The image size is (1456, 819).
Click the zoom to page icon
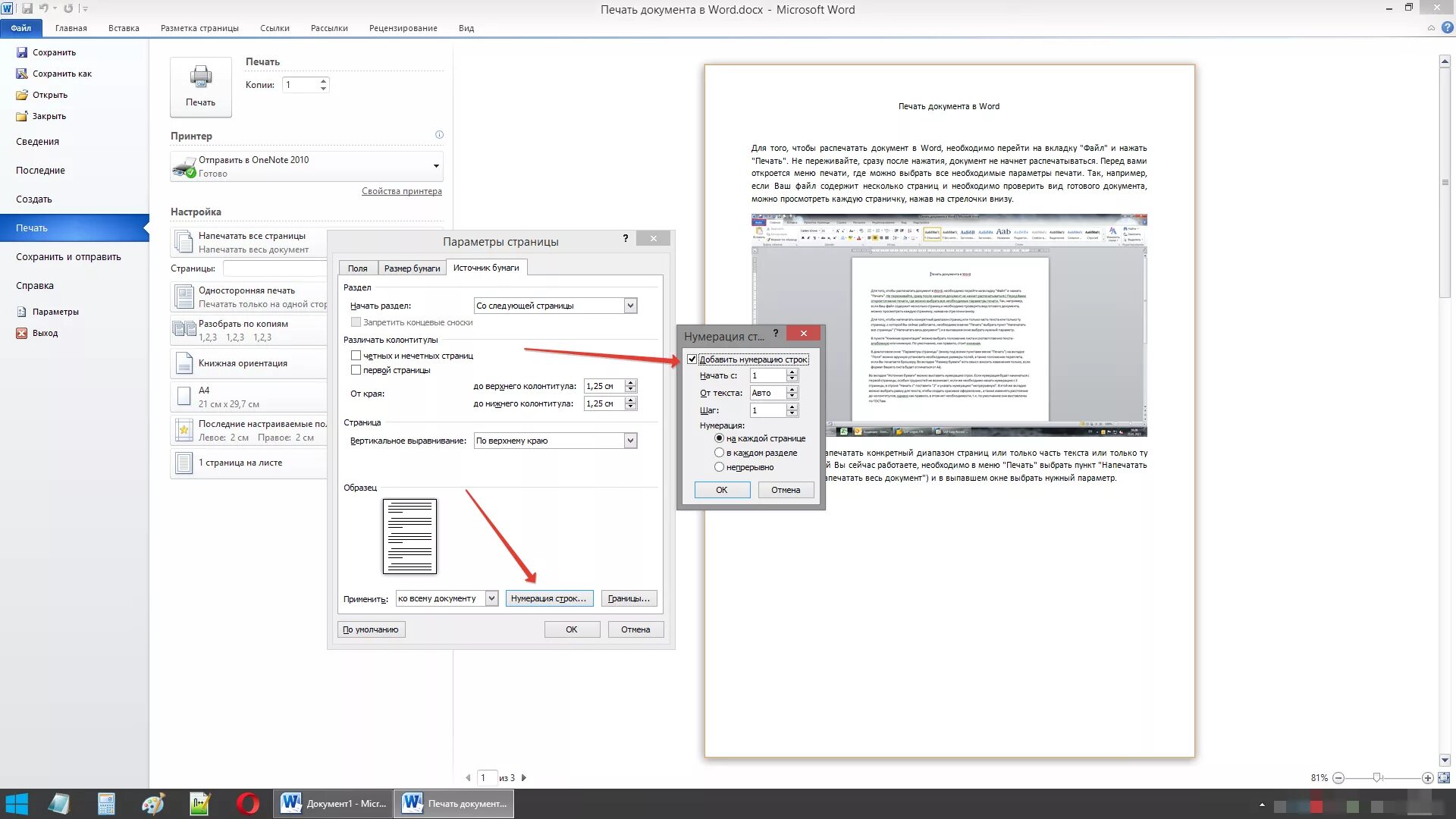1444,778
